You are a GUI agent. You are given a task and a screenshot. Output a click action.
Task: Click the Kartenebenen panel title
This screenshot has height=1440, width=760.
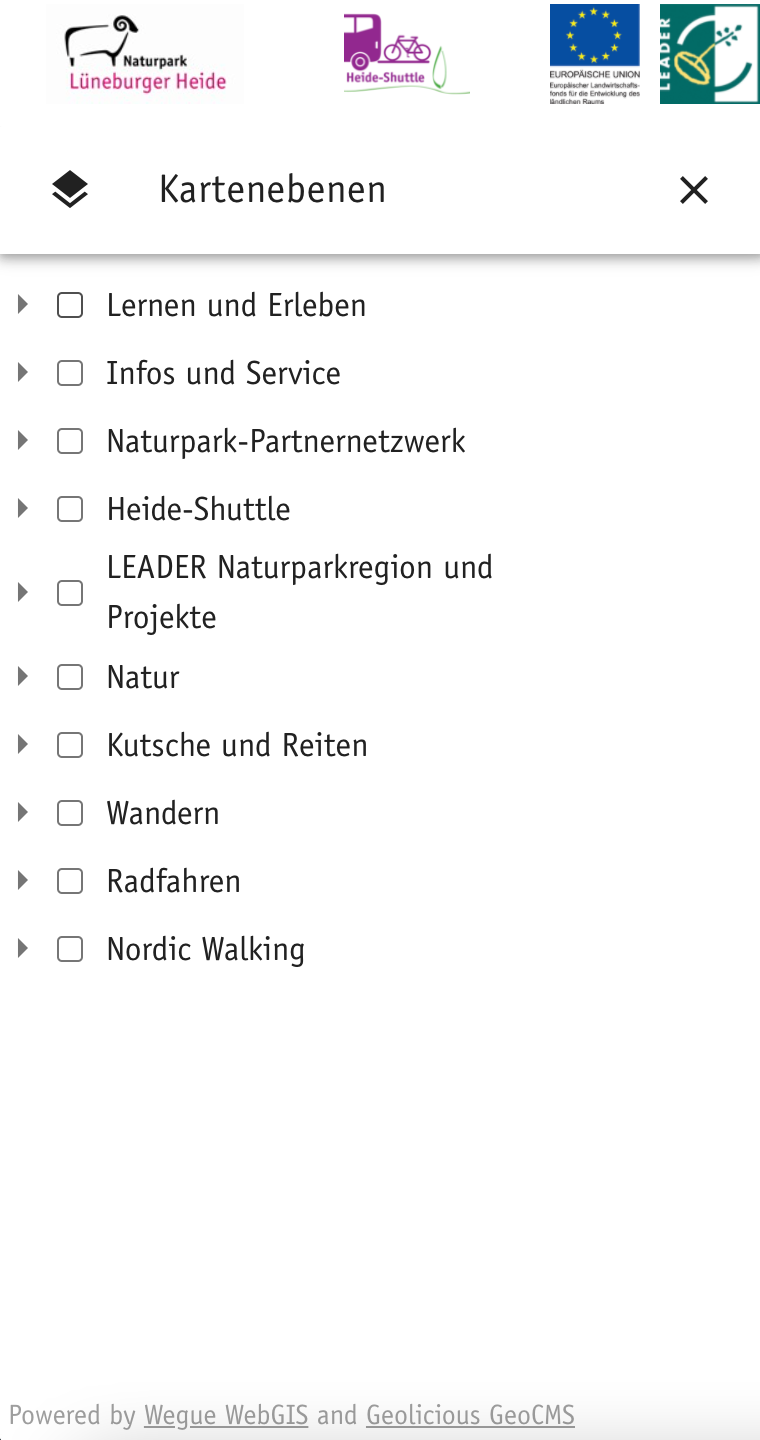click(x=272, y=190)
